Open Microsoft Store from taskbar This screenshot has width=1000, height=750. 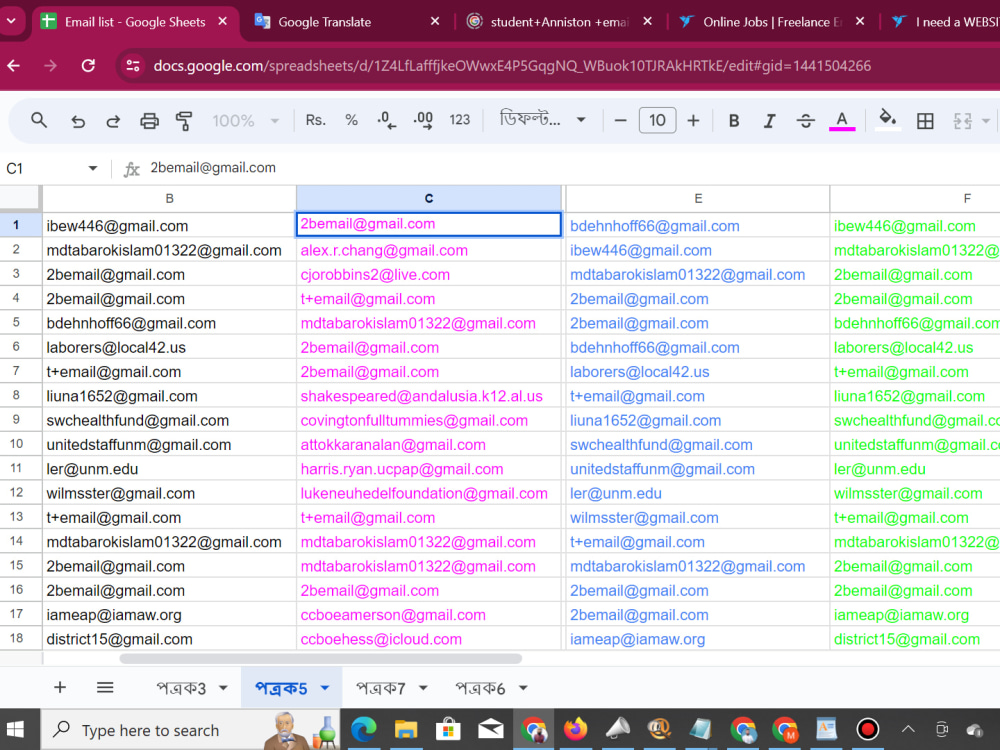click(x=448, y=729)
